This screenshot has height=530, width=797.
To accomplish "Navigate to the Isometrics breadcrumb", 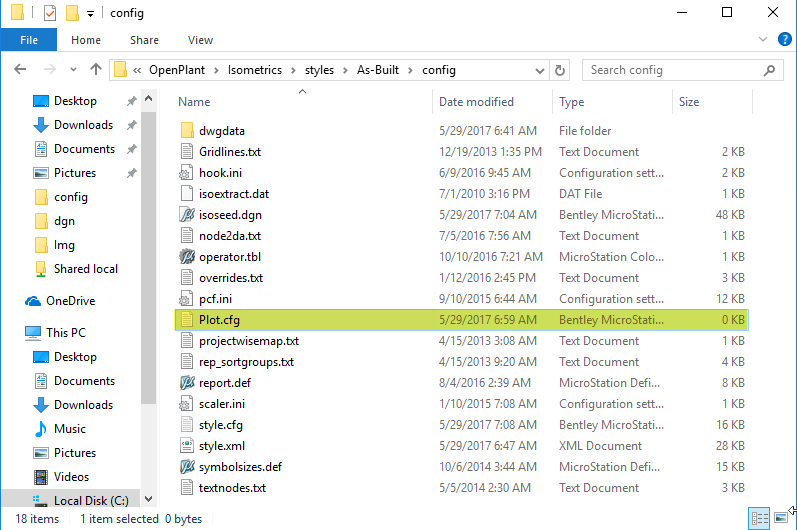I will [255, 70].
